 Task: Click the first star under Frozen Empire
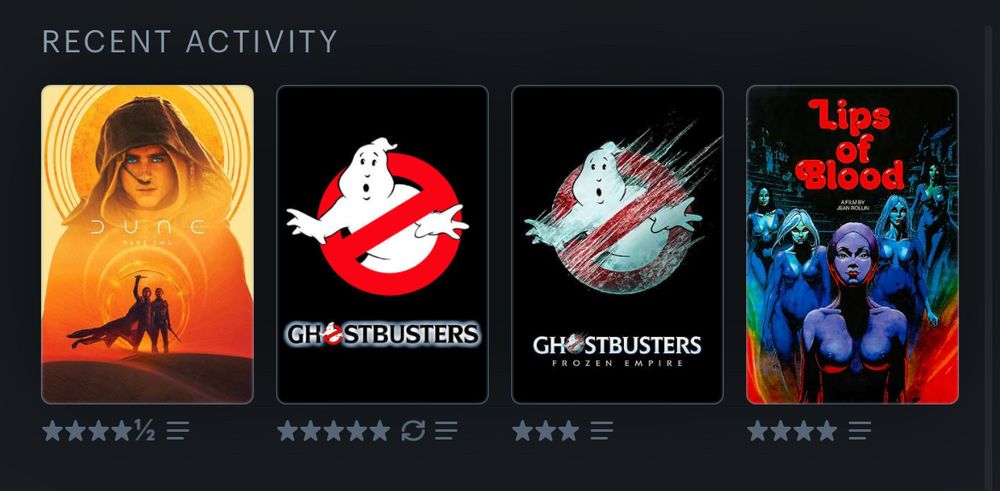522,431
